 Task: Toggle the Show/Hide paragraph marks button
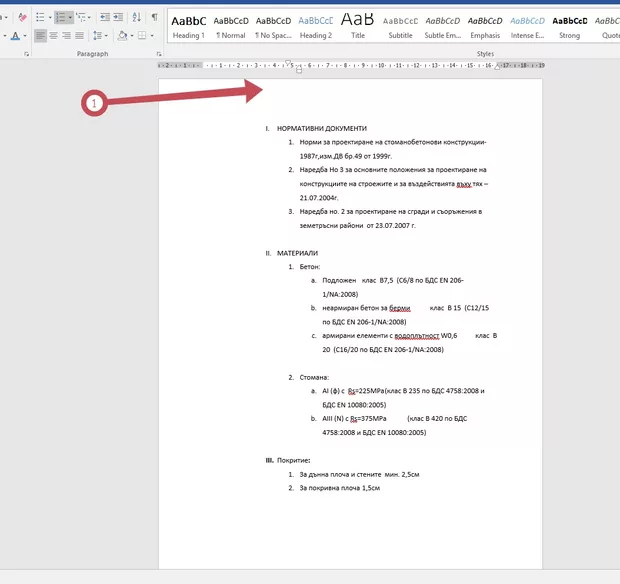pos(154,17)
